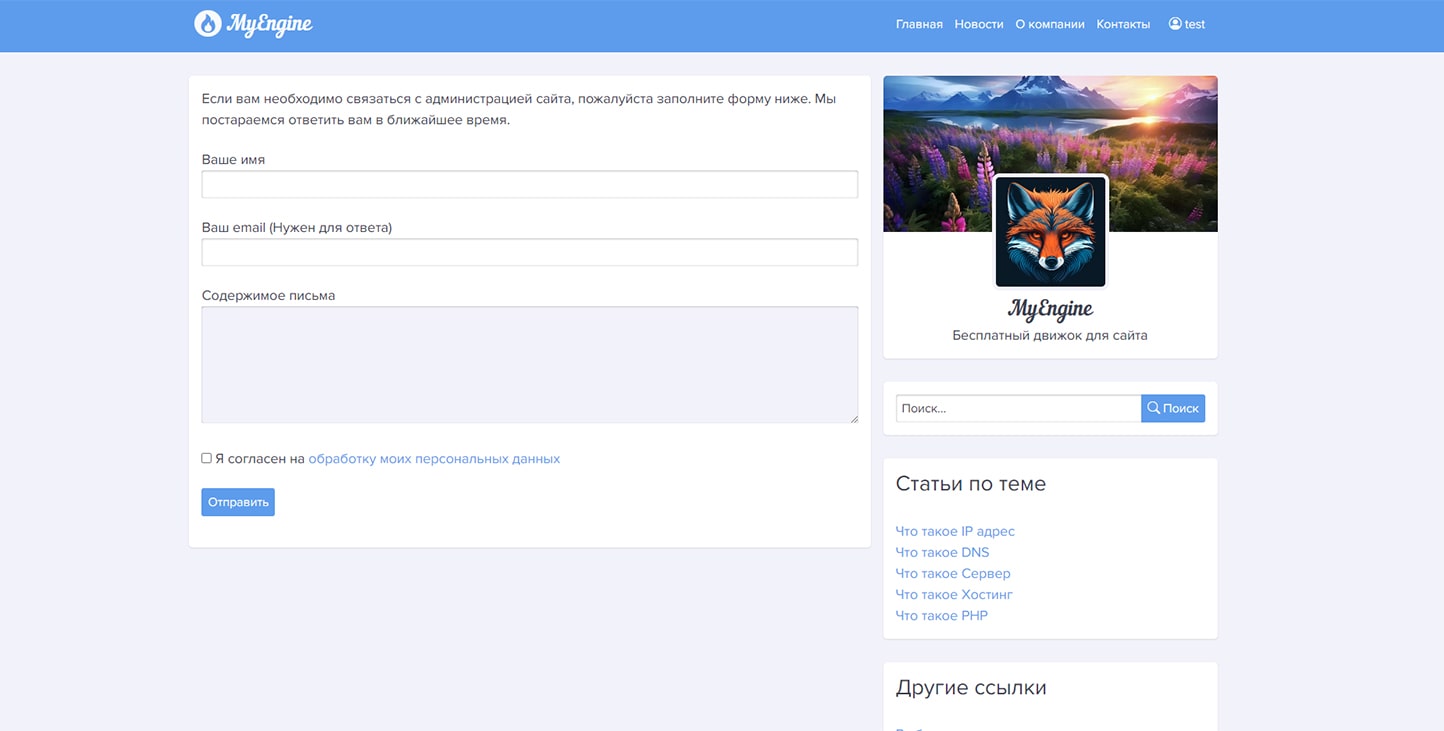Viewport: 1444px width, 731px height.
Task: Click the fox avatar image
Action: pos(1050,232)
